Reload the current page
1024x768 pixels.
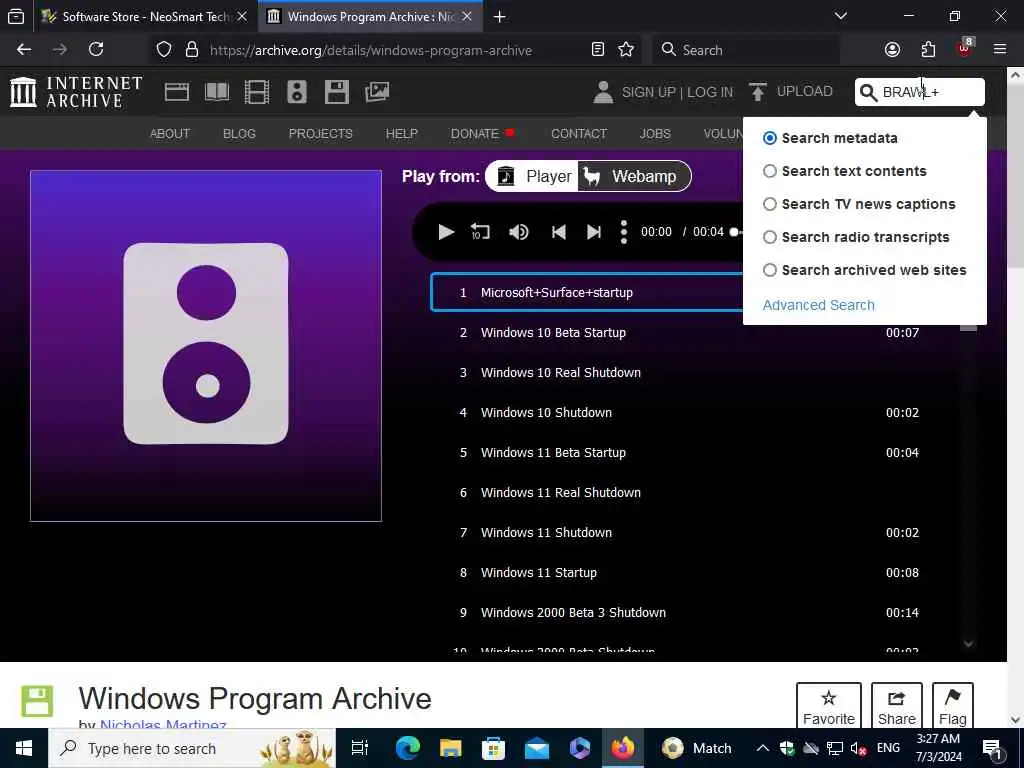[96, 50]
